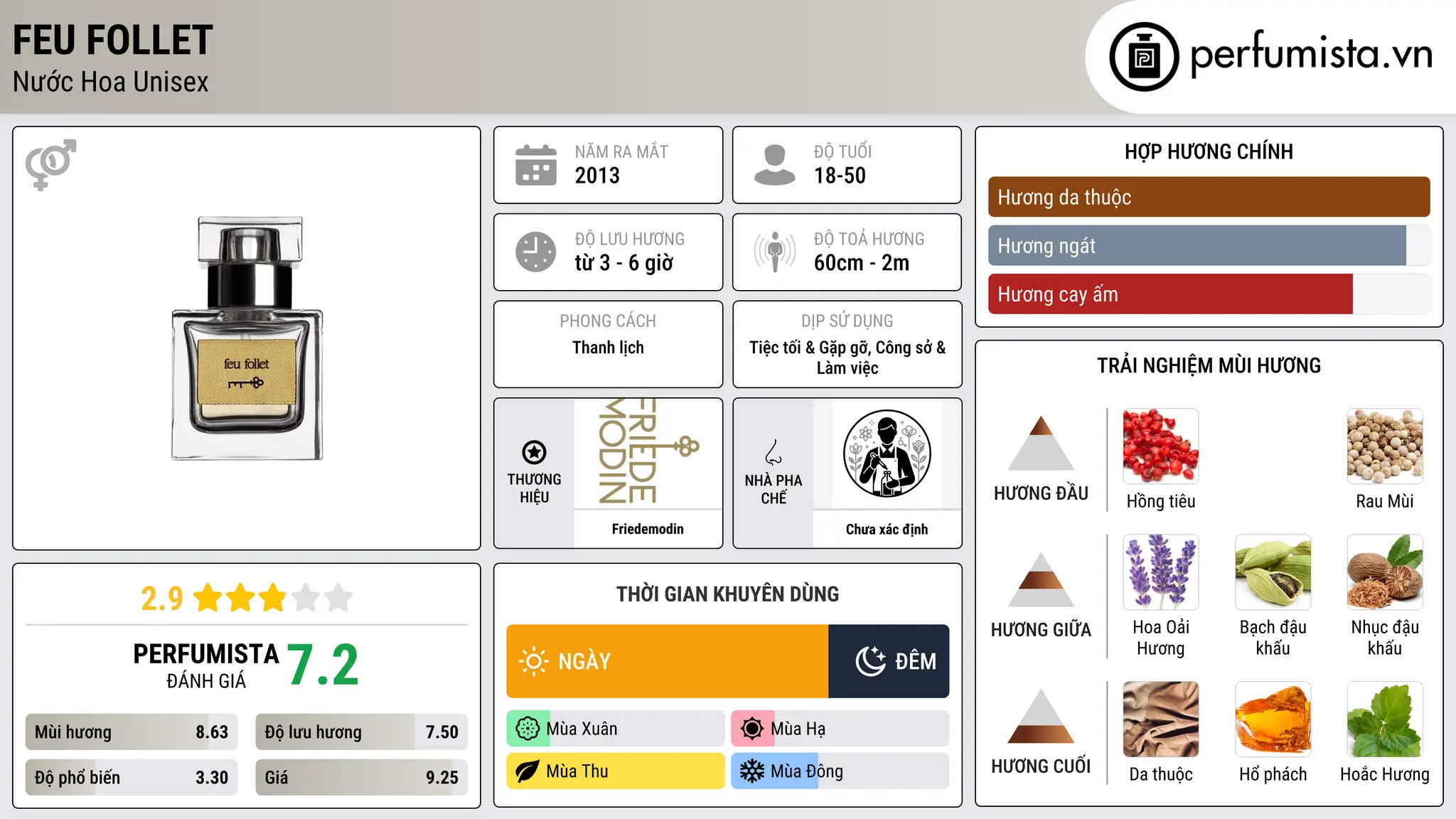Select the Da thuộc leather image
This screenshot has height=819, width=1456.
(1161, 719)
